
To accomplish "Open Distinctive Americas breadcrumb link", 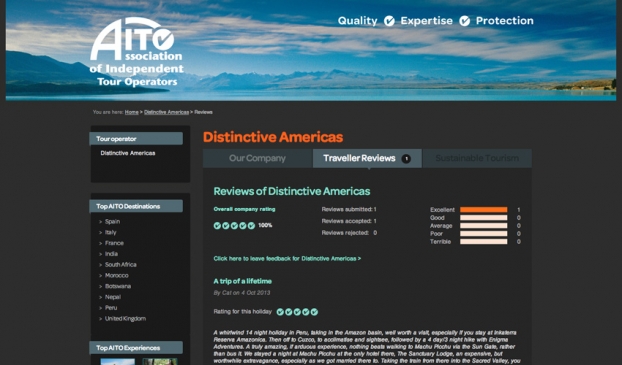I will coord(166,112).
